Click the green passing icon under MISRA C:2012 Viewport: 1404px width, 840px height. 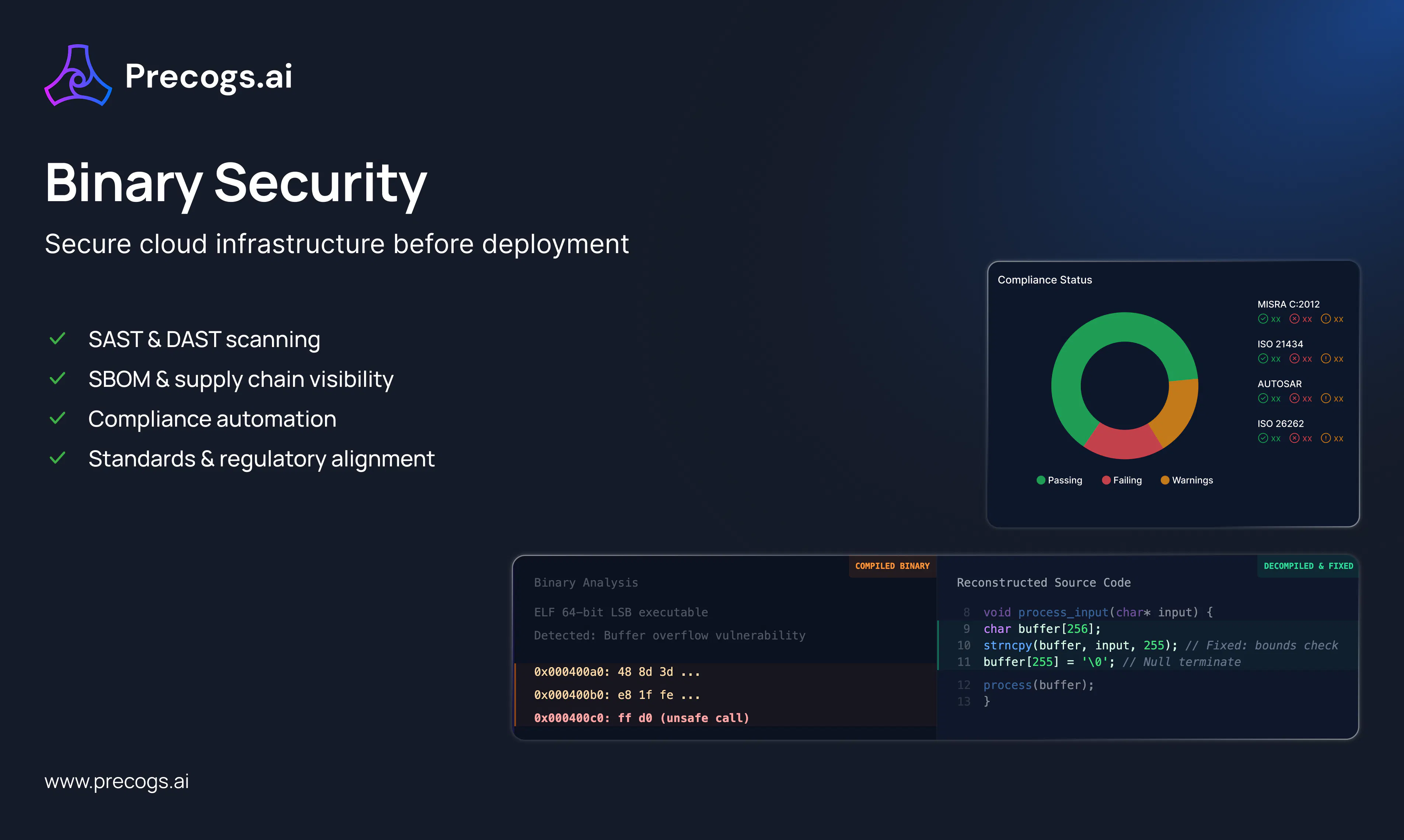(x=1263, y=319)
